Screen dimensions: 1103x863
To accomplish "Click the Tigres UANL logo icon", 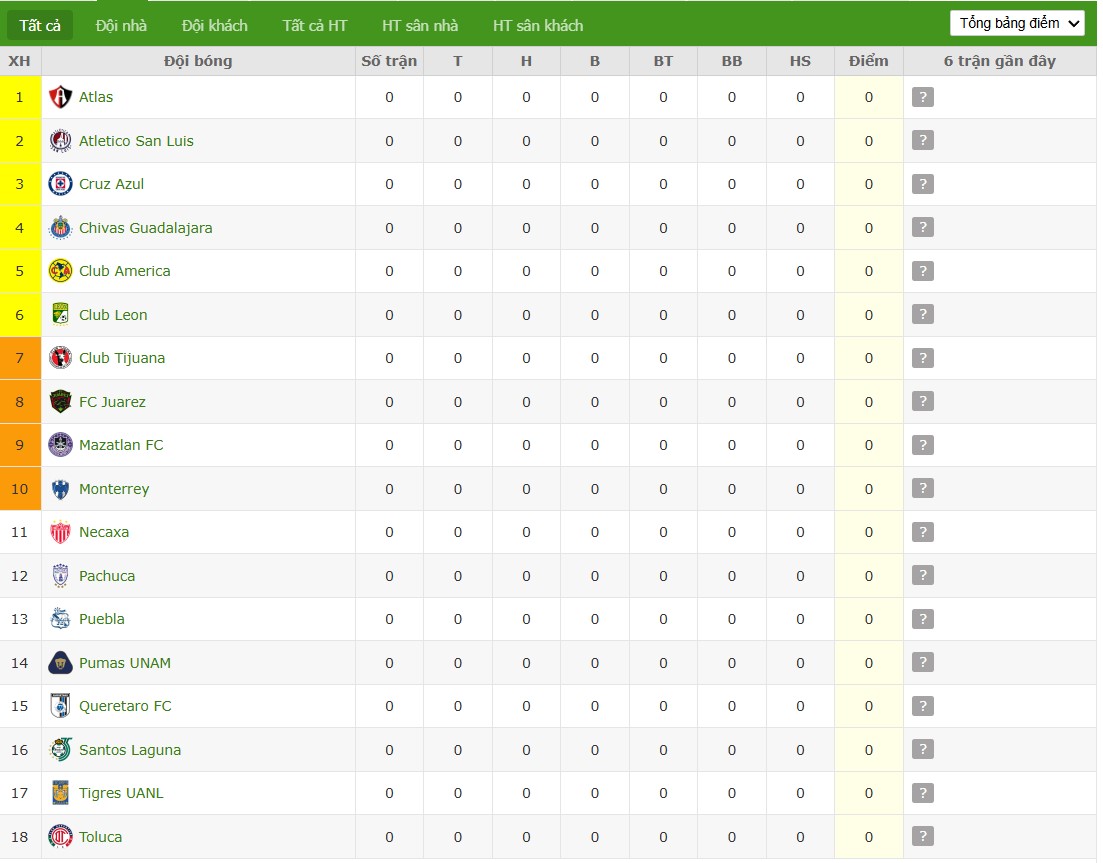I will 60,793.
